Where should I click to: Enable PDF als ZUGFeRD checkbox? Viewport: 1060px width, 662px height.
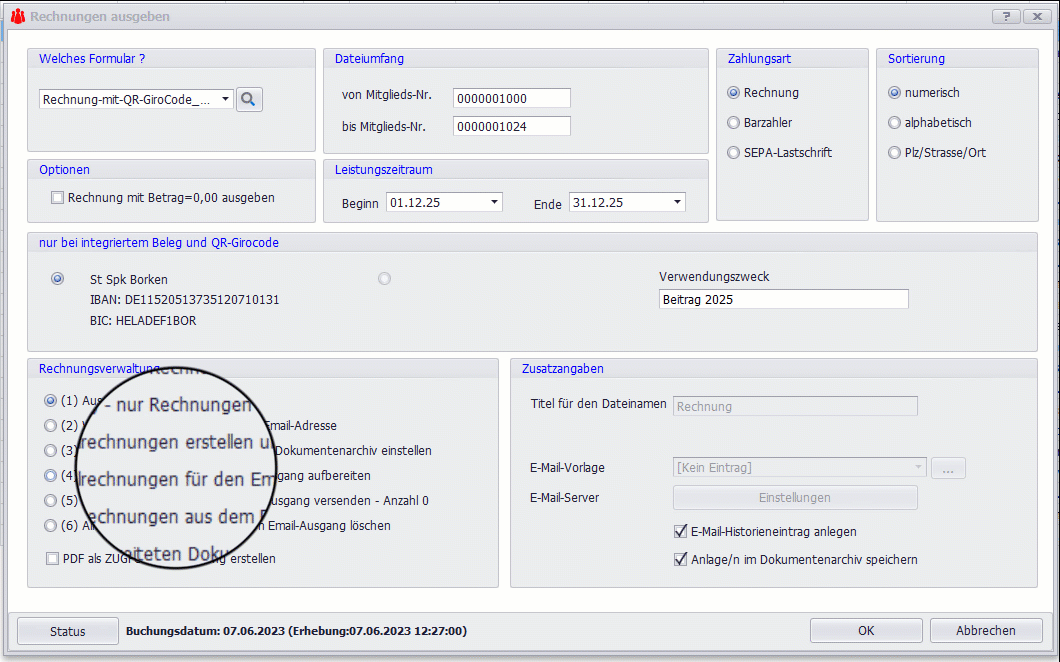click(x=52, y=559)
